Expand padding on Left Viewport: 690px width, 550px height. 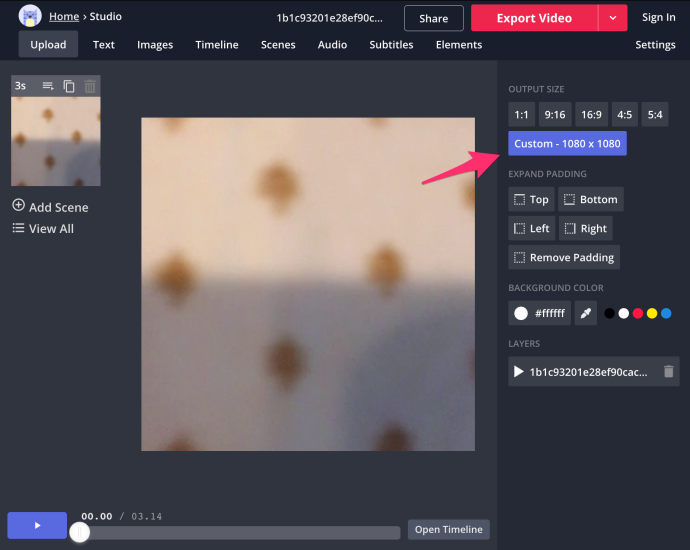(532, 228)
